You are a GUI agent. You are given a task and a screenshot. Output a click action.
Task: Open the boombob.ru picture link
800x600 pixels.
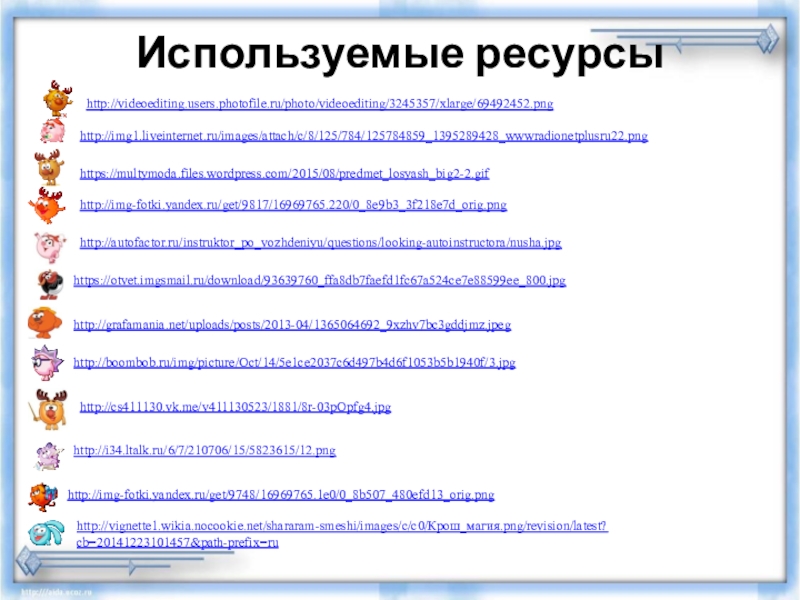294,362
